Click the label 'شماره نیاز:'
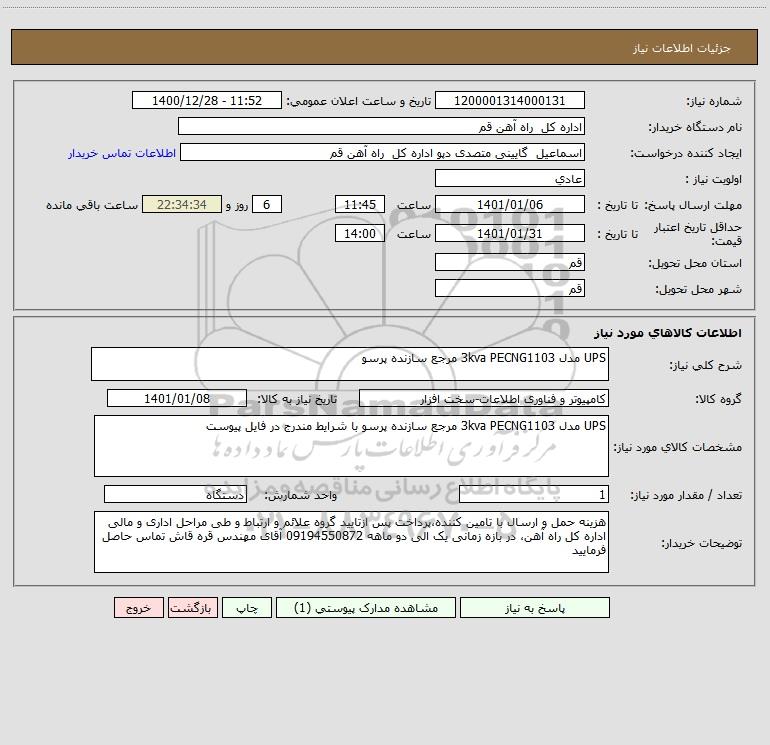The height and width of the screenshot is (745, 770). [x=714, y=101]
